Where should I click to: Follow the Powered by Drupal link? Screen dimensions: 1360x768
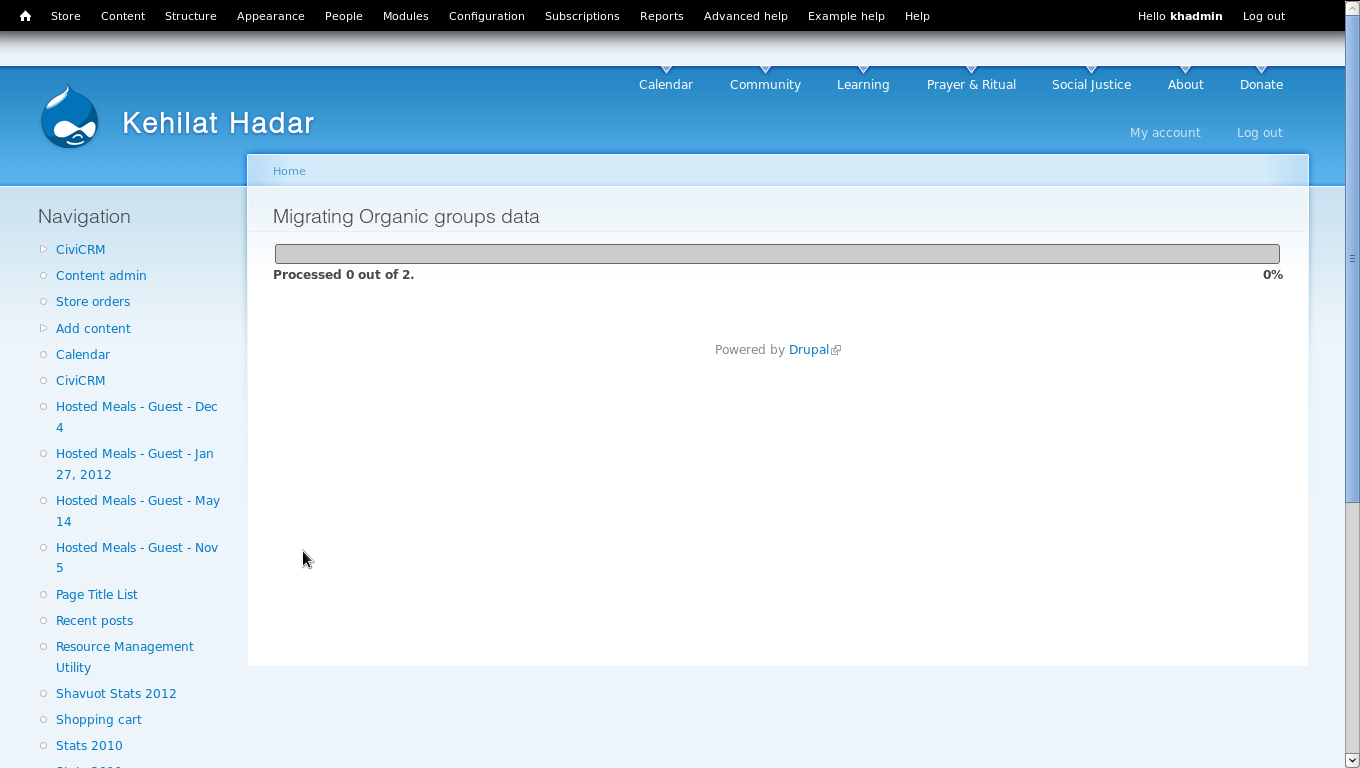809,350
